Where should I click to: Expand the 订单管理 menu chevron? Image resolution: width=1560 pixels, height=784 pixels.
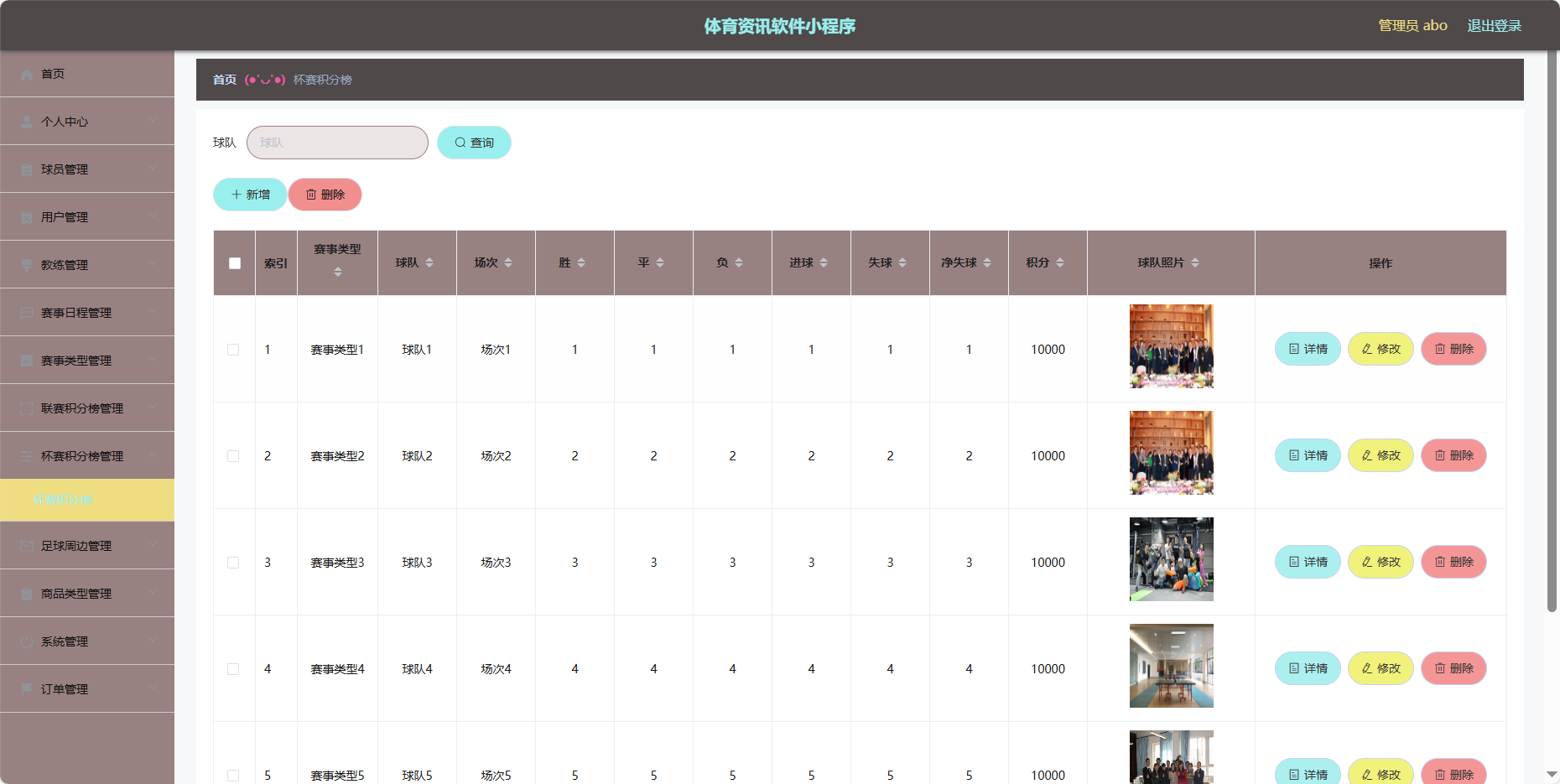tap(153, 688)
